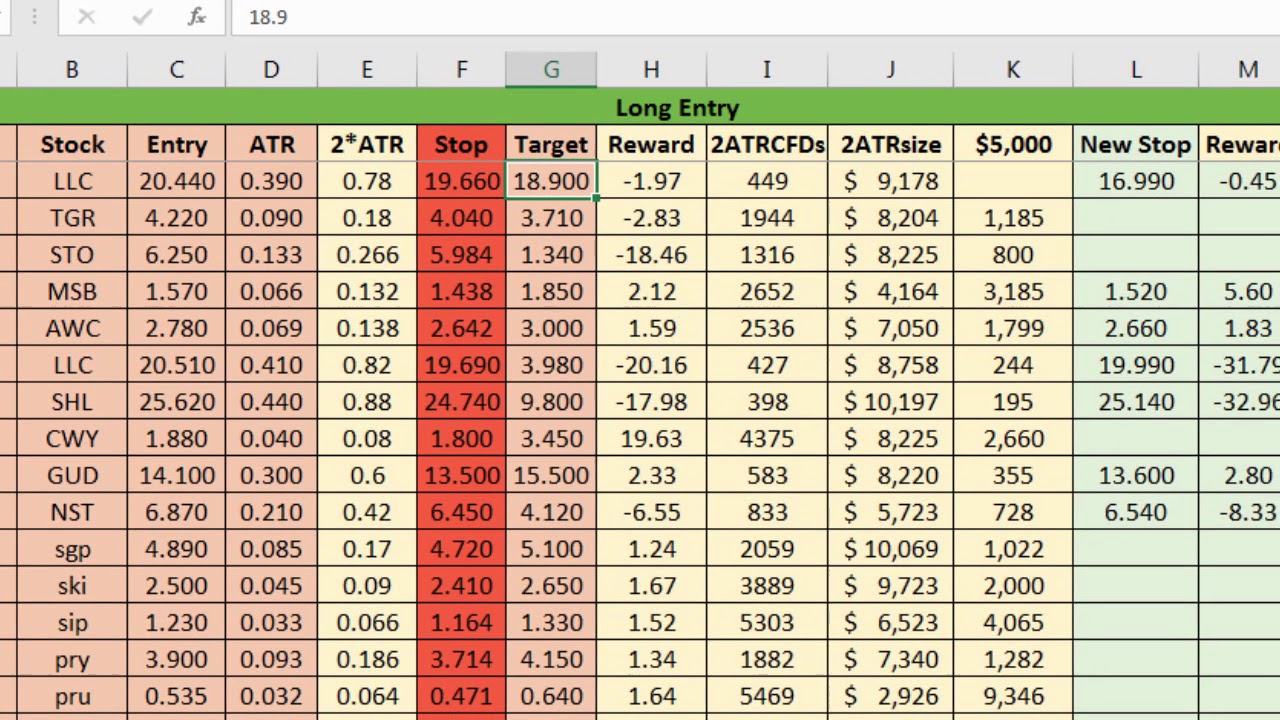The height and width of the screenshot is (720, 1280).
Task: Open Insert Function fx dialog
Action: click(197, 17)
